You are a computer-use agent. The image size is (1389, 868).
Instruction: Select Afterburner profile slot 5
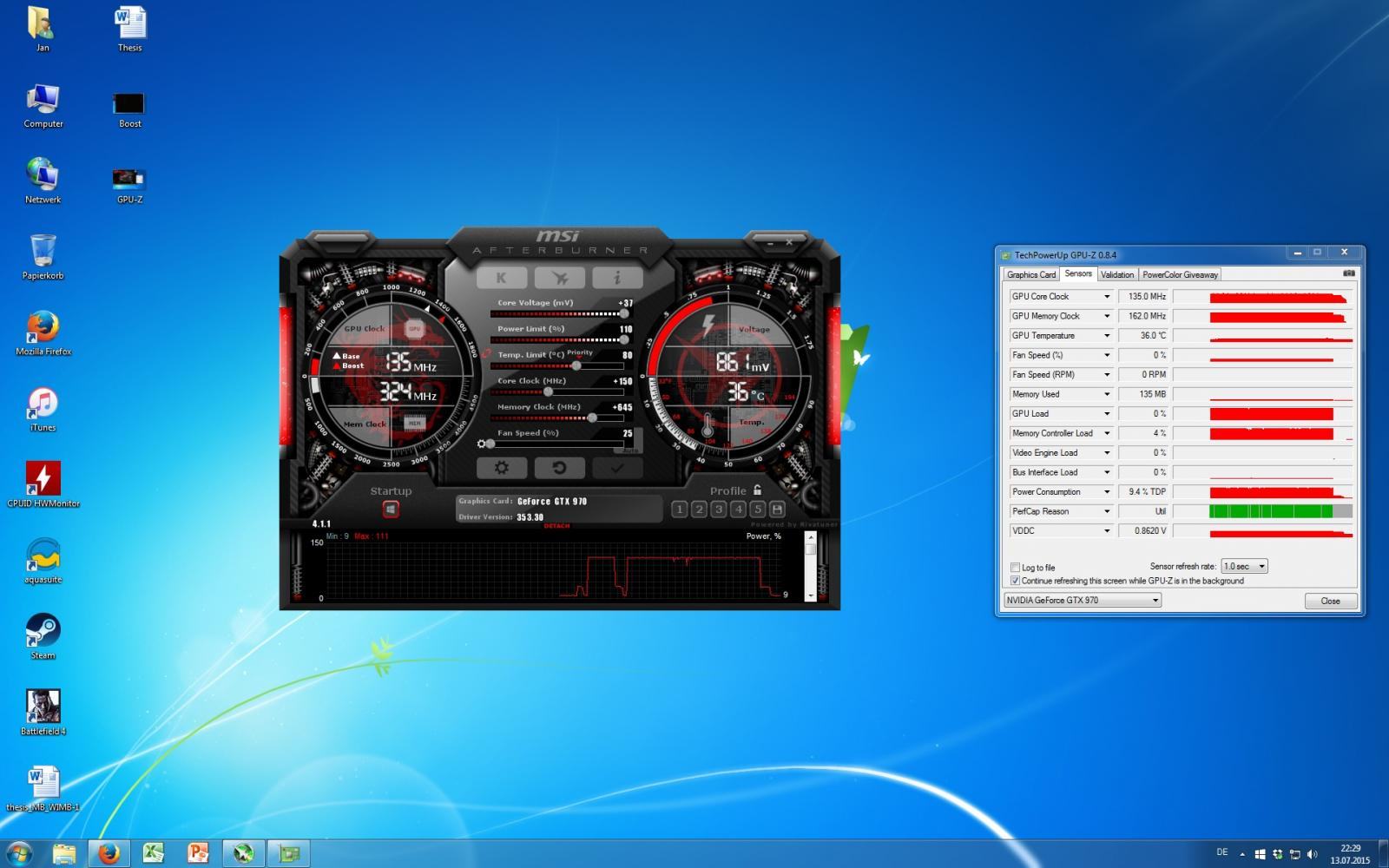pos(757,510)
